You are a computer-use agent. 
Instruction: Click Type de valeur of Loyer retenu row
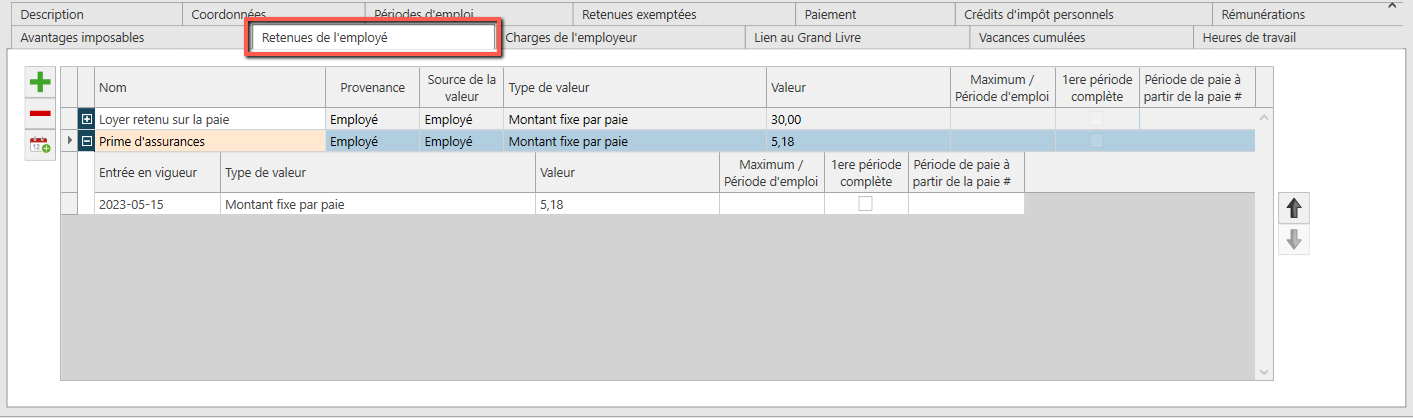[x=635, y=119]
